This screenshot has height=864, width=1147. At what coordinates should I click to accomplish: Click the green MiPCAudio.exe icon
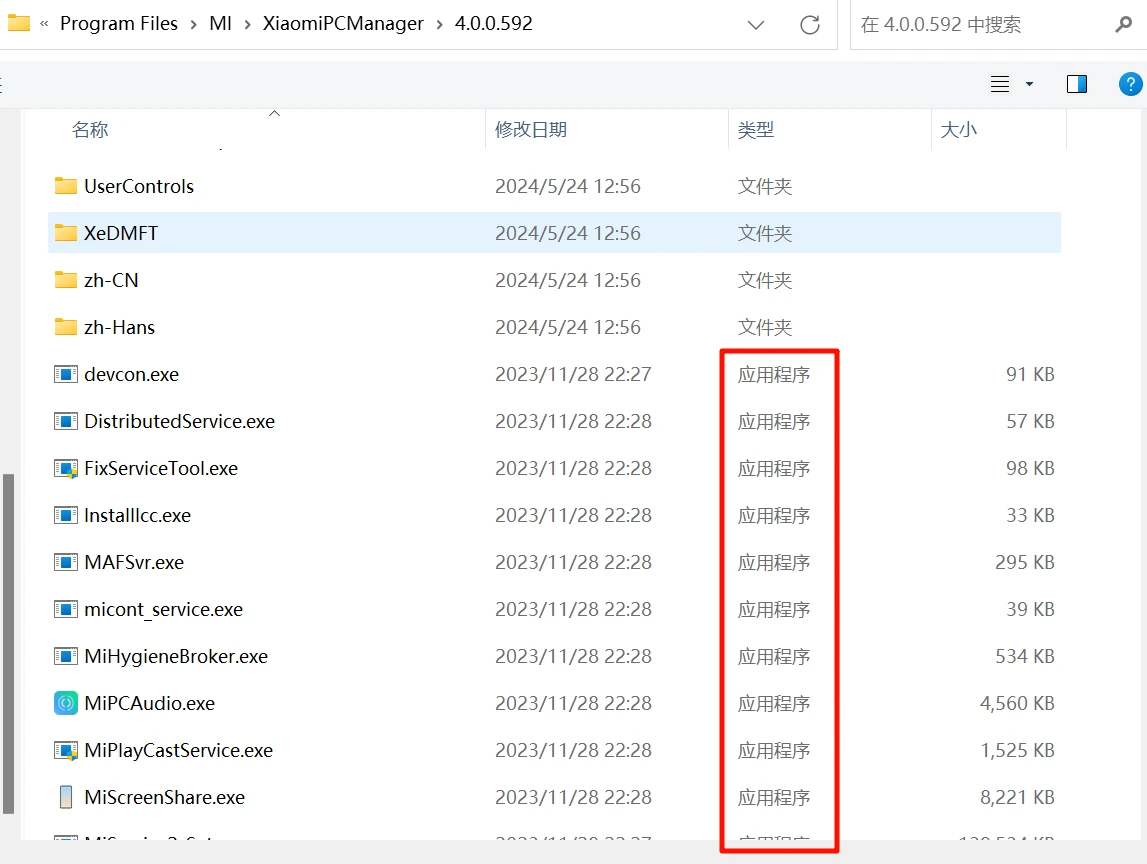(66, 703)
